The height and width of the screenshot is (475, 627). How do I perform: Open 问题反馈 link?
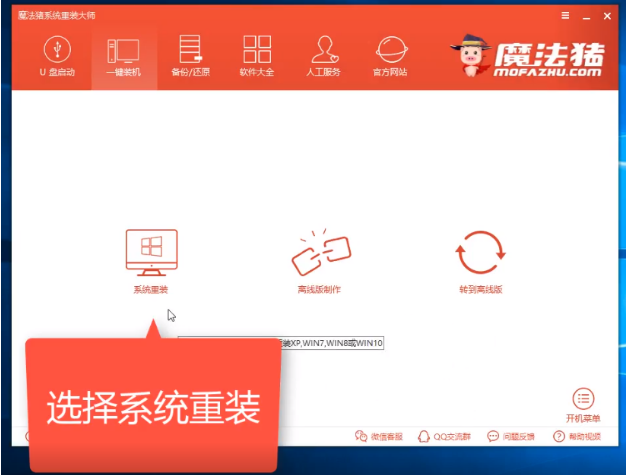(511, 436)
